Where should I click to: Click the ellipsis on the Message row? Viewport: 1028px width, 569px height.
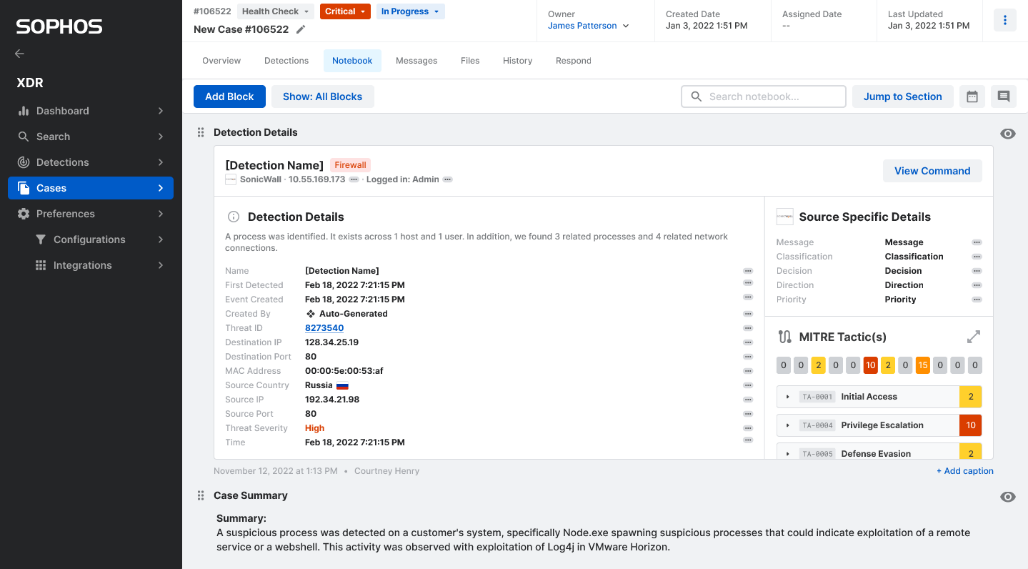977,242
